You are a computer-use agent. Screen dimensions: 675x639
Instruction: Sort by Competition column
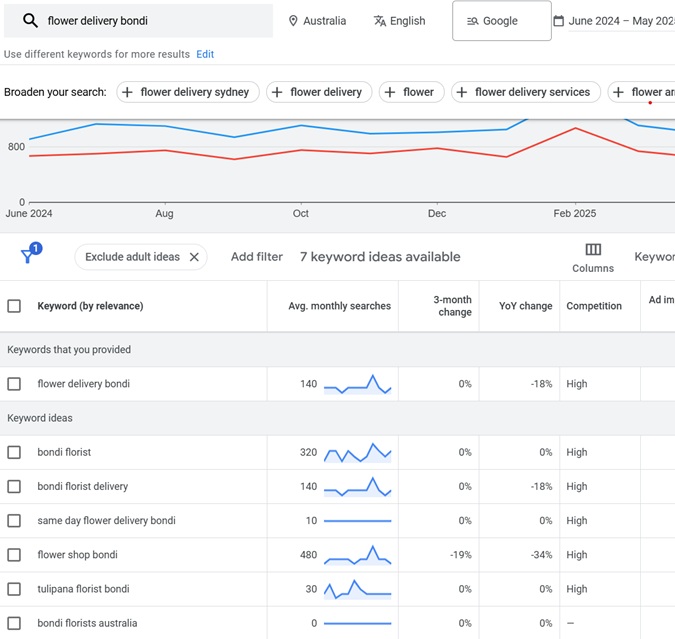coord(594,306)
